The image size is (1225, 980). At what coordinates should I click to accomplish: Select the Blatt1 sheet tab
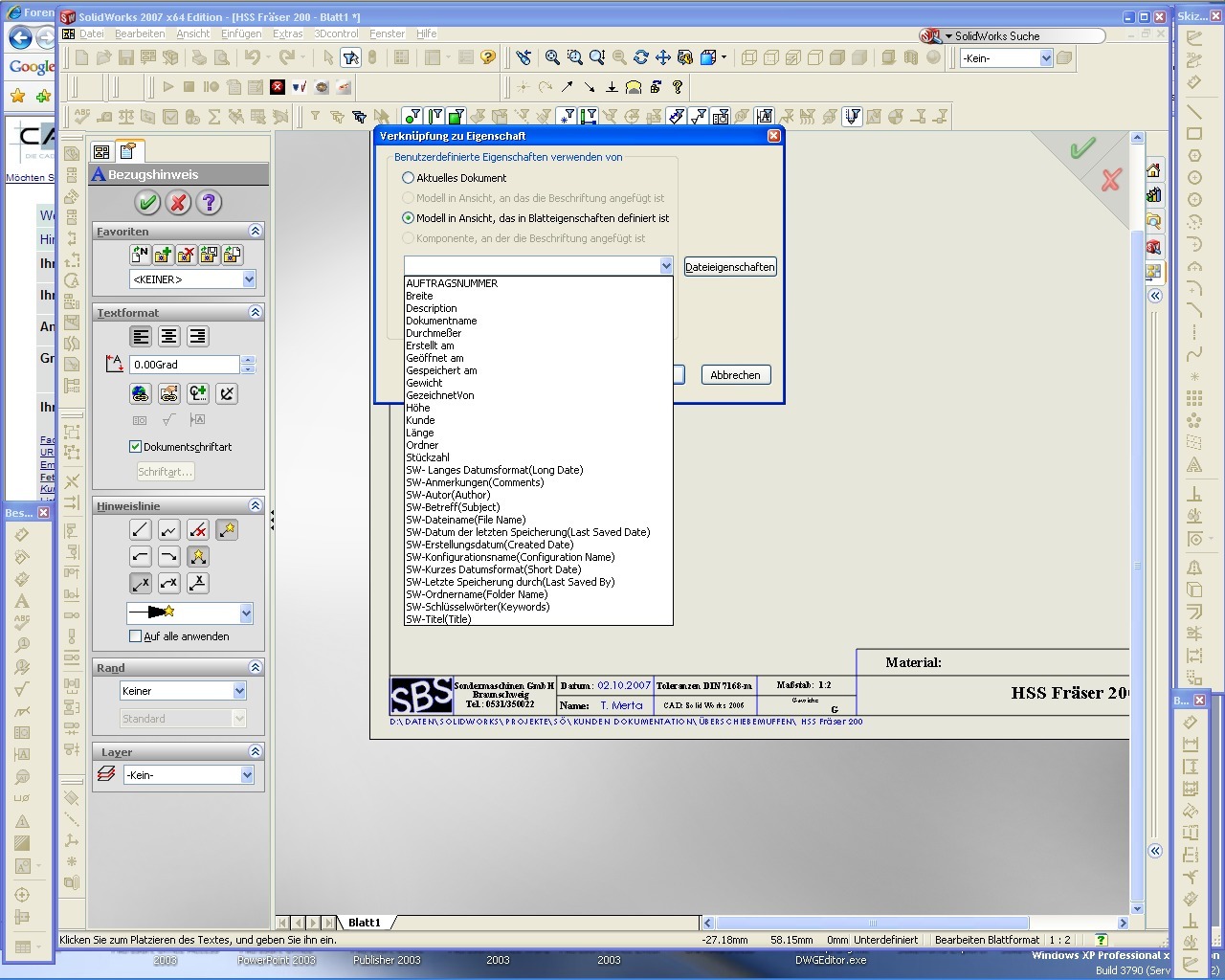click(365, 923)
